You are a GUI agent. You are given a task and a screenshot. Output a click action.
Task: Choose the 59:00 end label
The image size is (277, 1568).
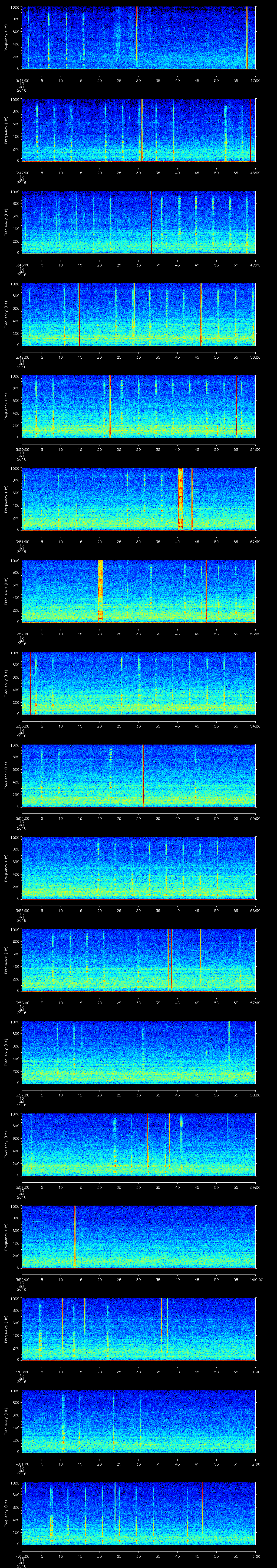256,1187
